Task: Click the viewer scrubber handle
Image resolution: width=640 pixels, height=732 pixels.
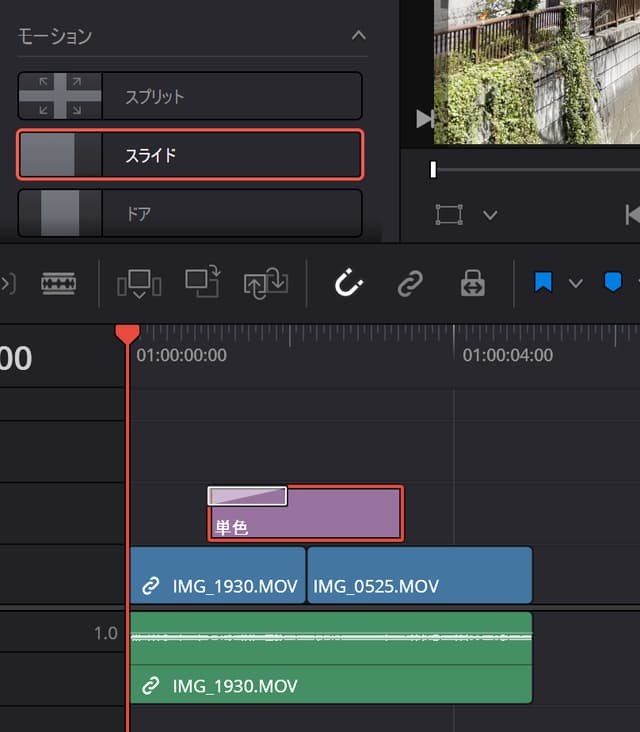Action: [x=433, y=169]
